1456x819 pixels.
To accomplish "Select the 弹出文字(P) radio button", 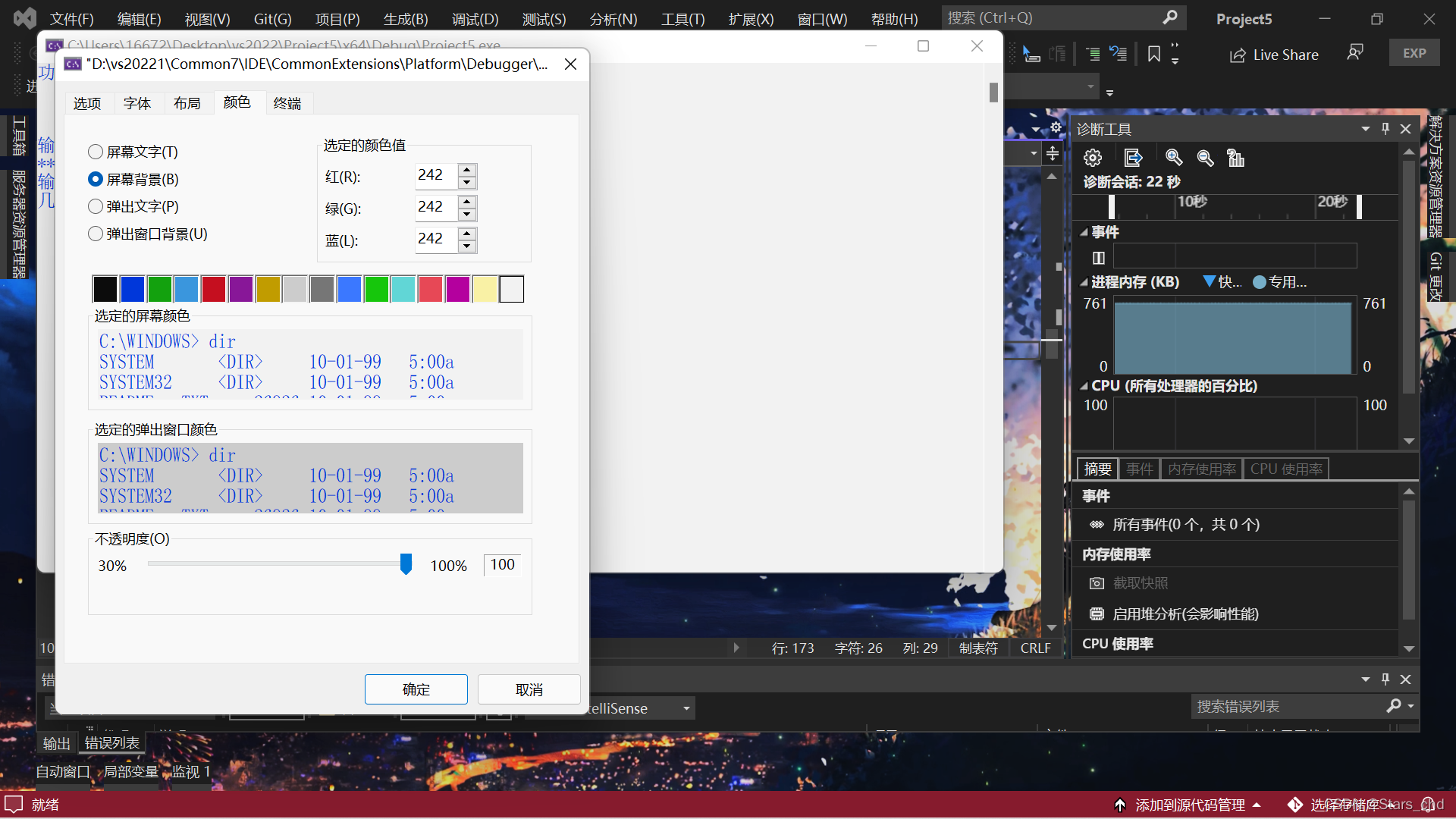I will click(x=96, y=206).
